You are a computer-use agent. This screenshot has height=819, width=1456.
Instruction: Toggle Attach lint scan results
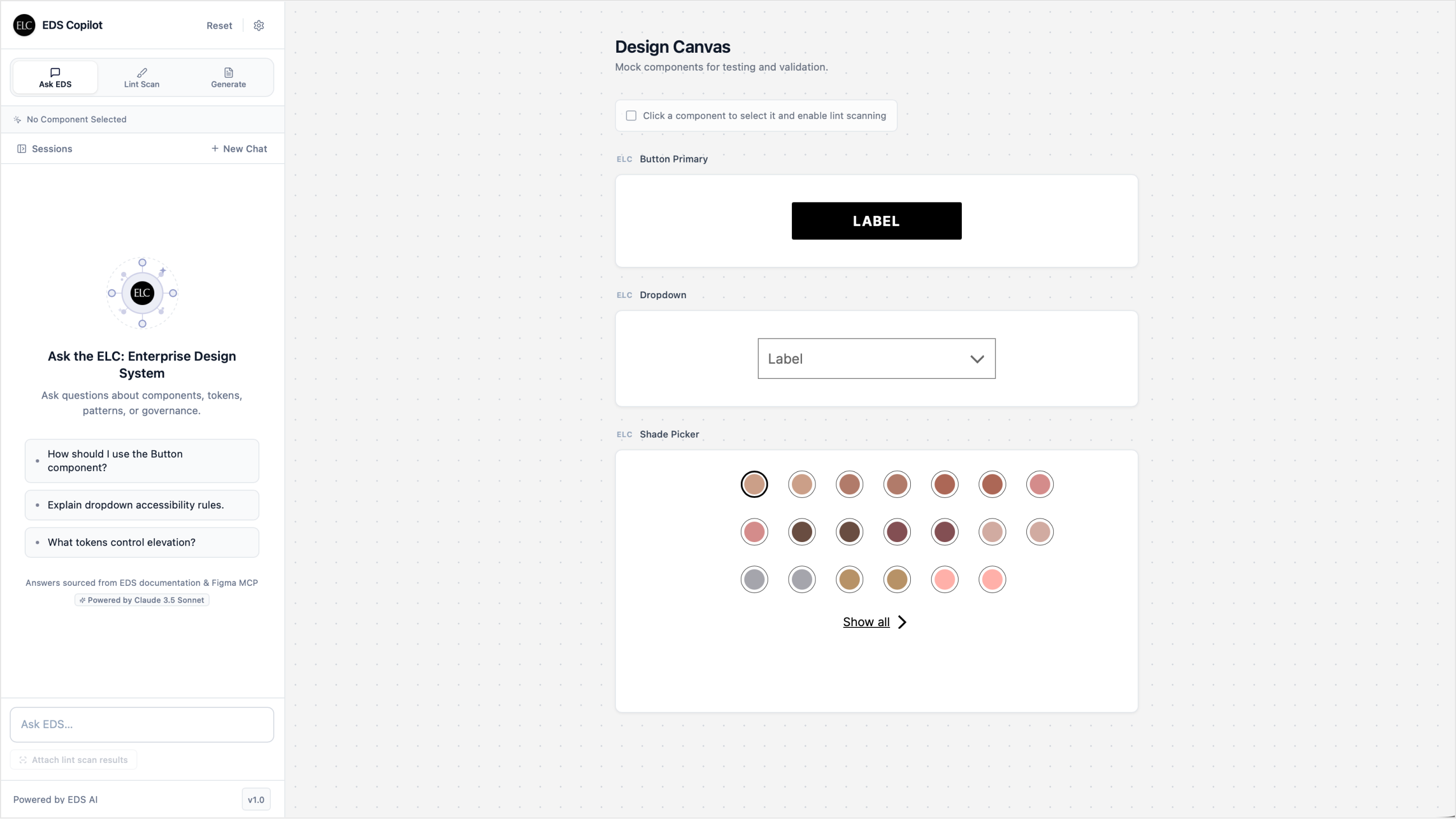(x=73, y=760)
